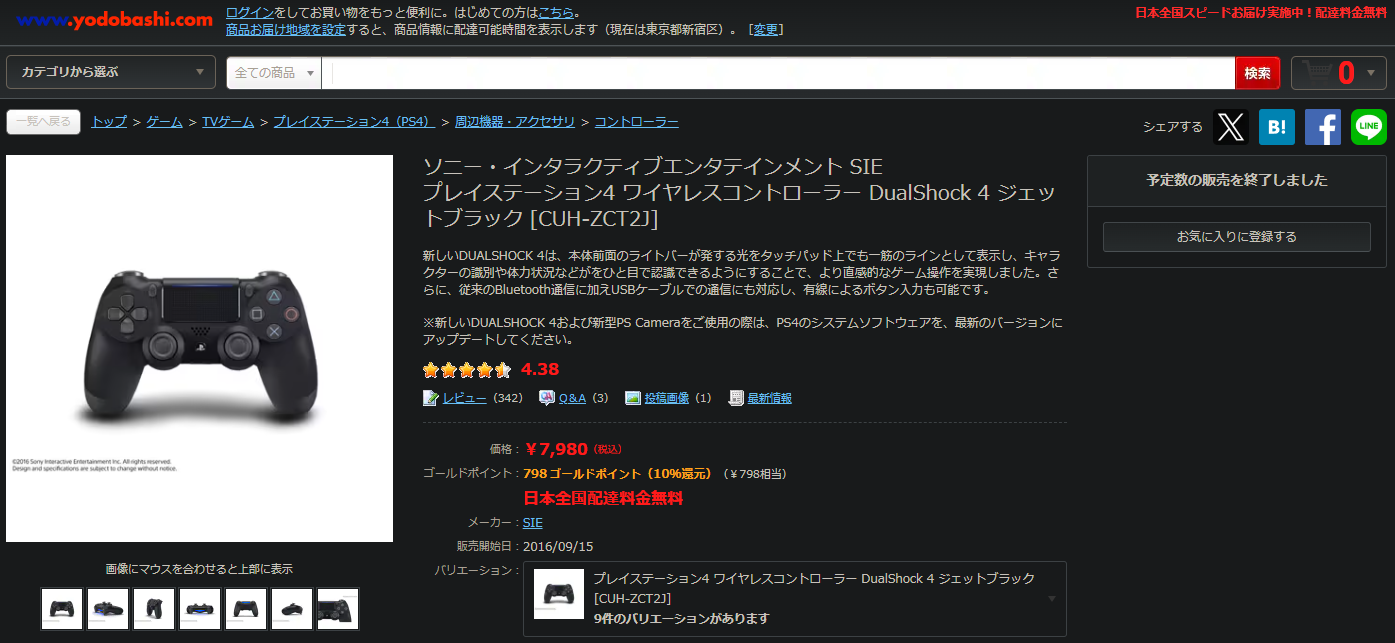Open the こちら link for newcomers

pos(556,12)
